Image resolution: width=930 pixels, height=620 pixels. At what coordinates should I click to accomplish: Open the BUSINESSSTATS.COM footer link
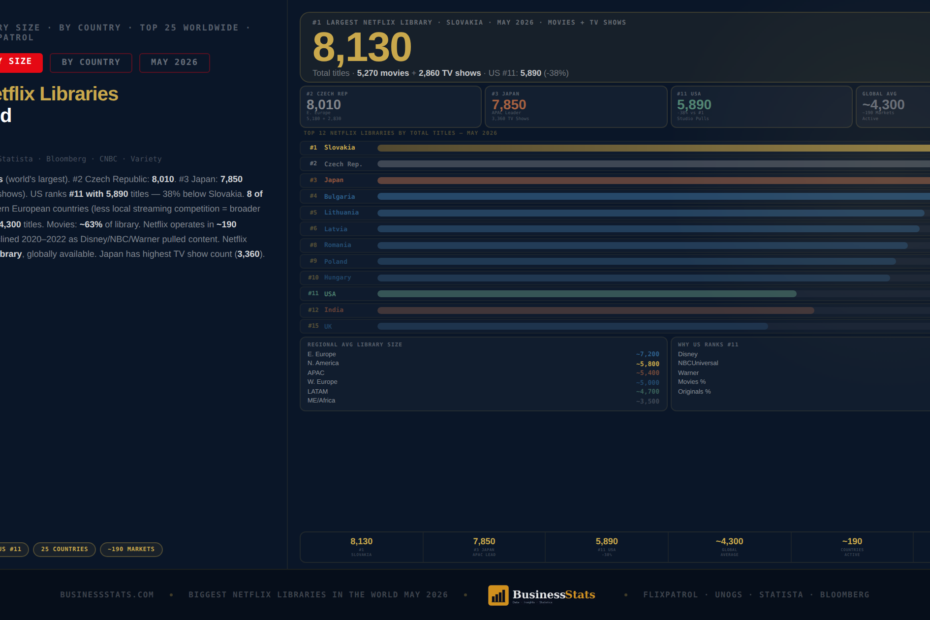click(x=107, y=594)
